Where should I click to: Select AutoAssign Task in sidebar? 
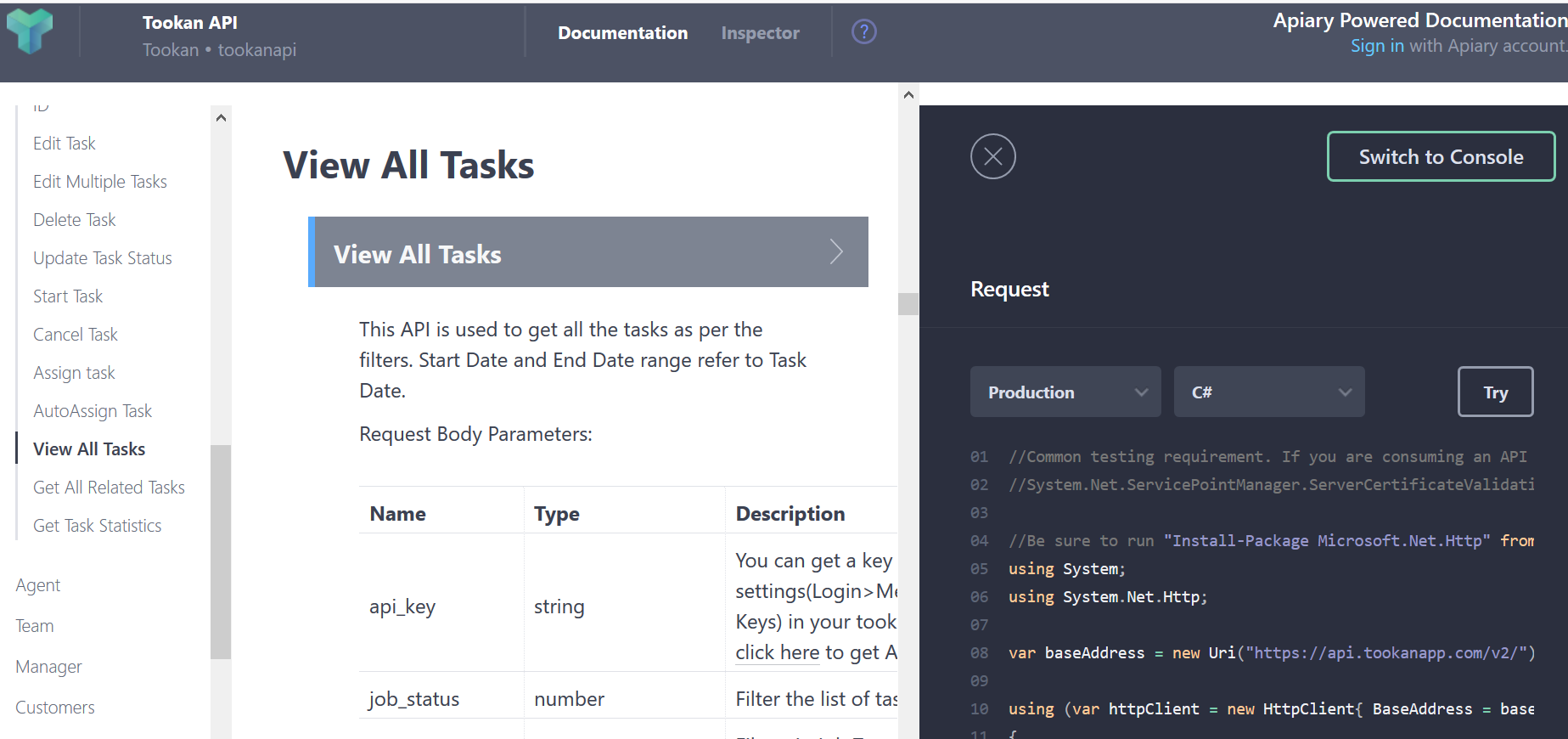[93, 411]
